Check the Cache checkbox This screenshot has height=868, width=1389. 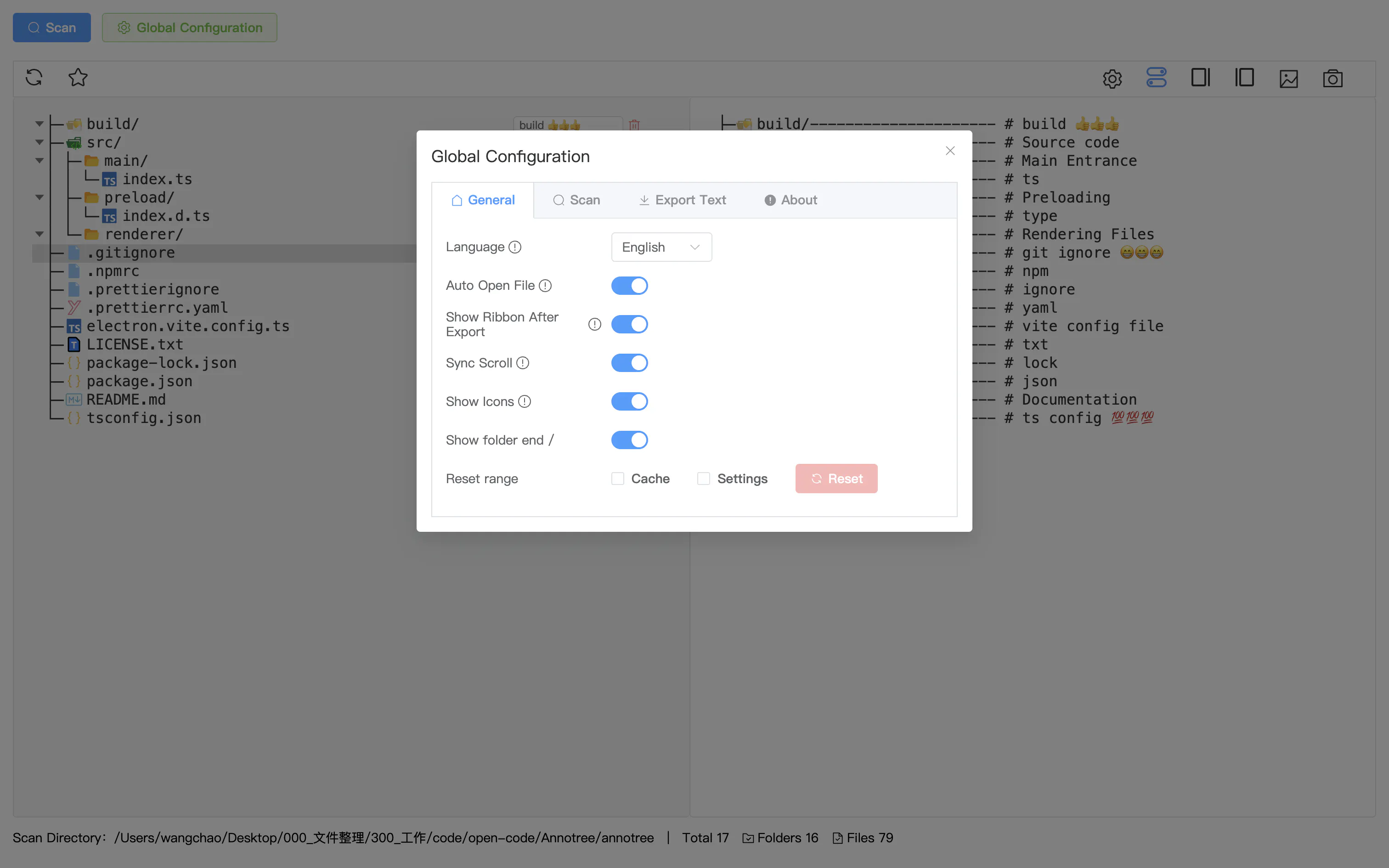click(618, 478)
